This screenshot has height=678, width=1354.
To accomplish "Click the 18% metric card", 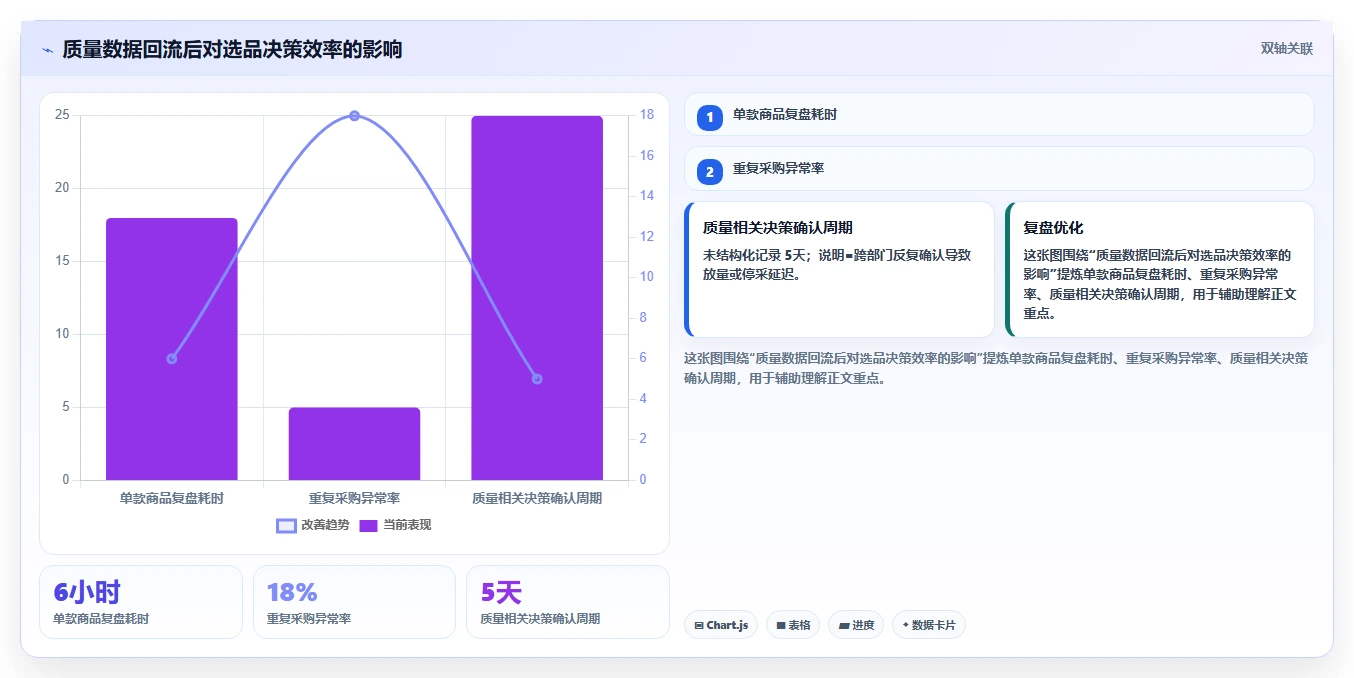I will point(354,602).
